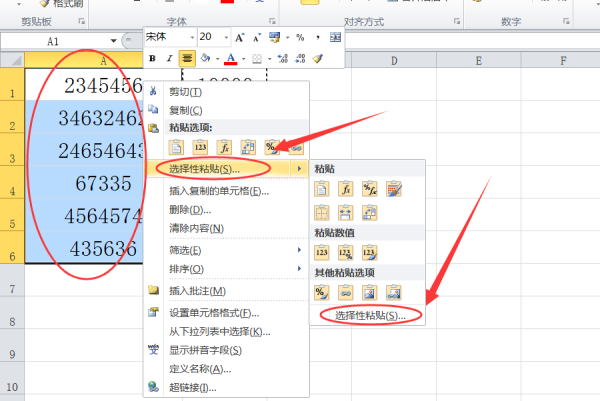The width and height of the screenshot is (600, 401).
Task: Select Keep Source Column Widths icon
Action: tap(346, 213)
